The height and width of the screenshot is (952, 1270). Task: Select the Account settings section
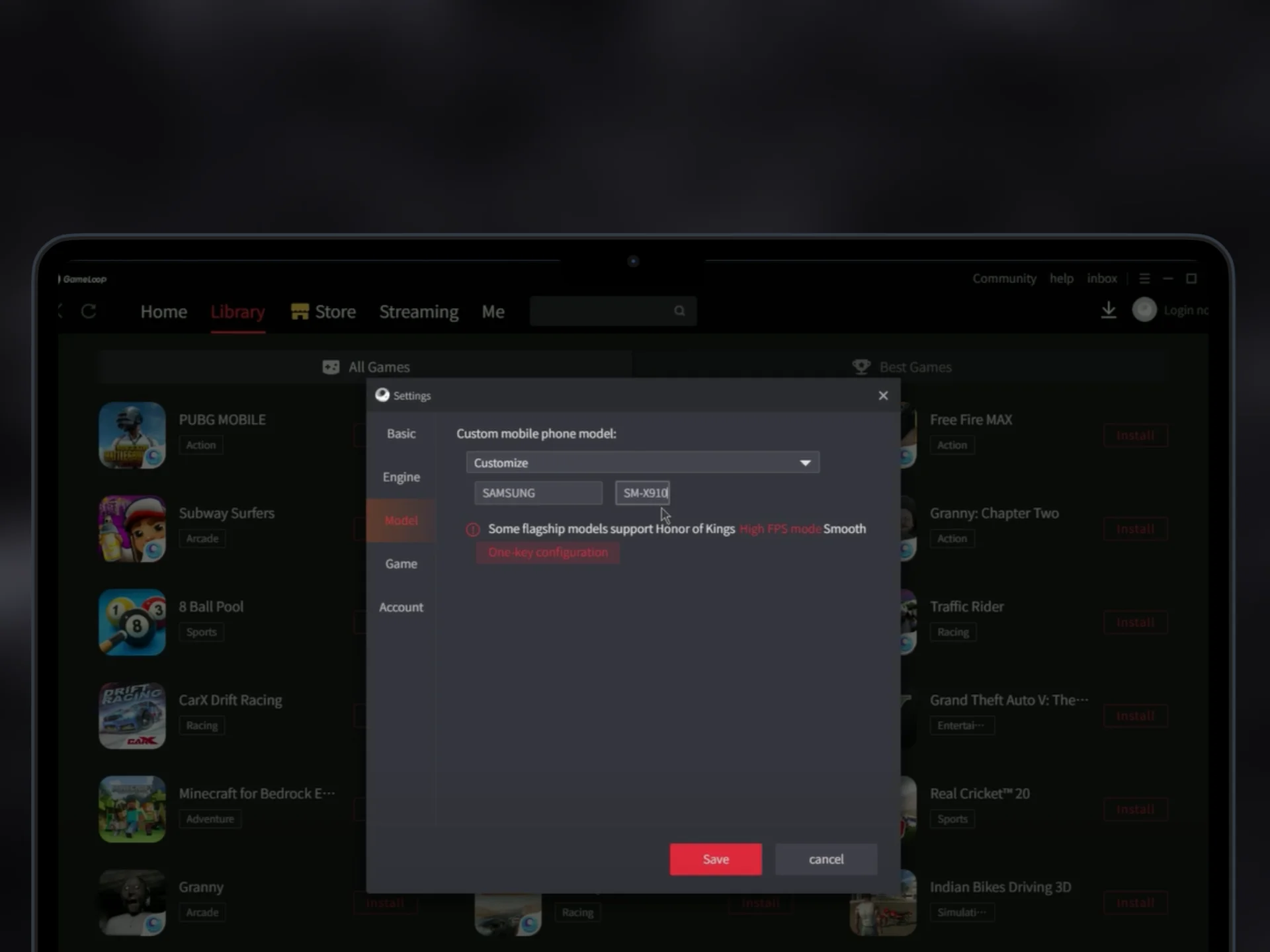tap(400, 606)
